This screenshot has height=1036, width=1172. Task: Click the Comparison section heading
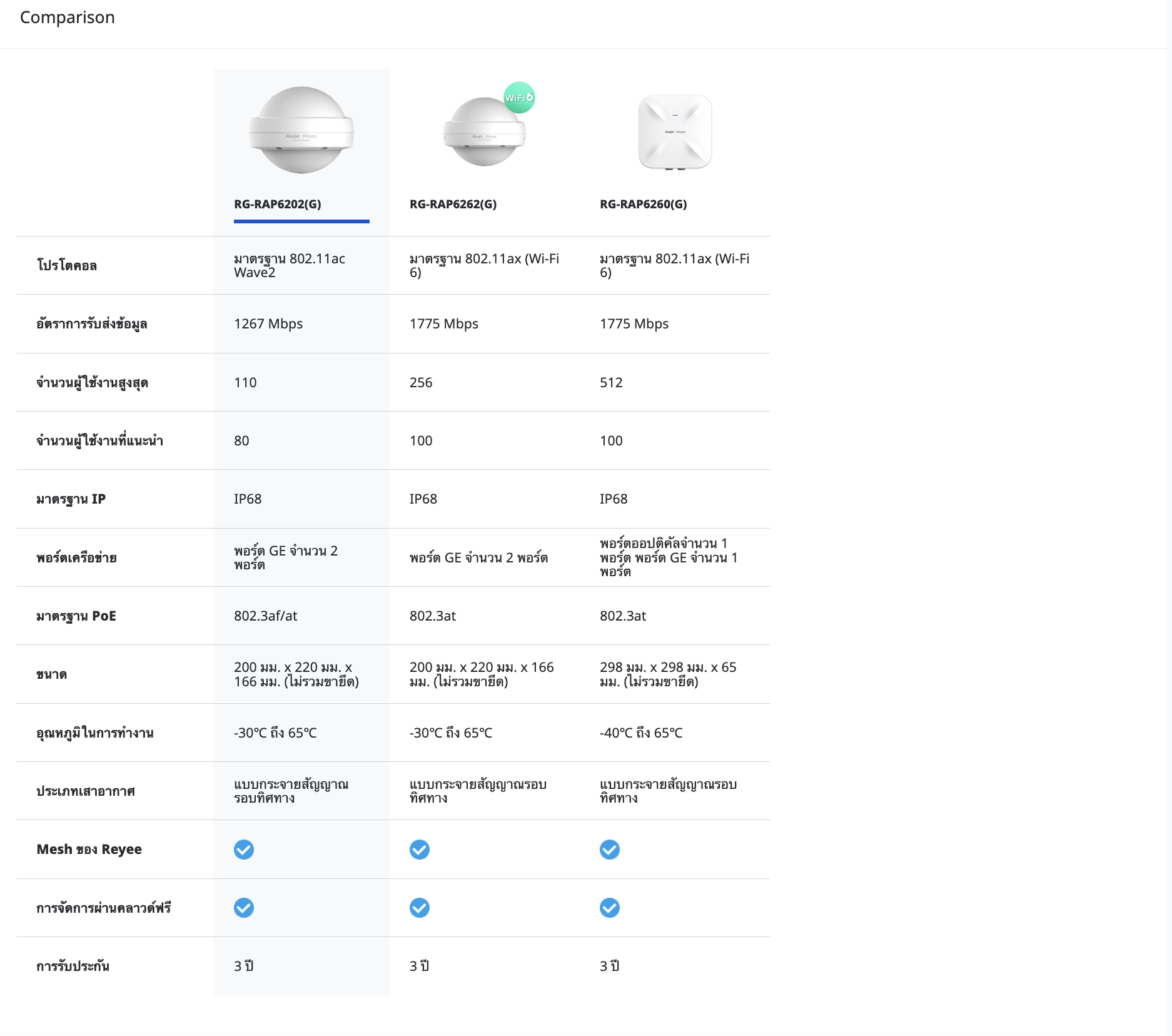[x=68, y=18]
